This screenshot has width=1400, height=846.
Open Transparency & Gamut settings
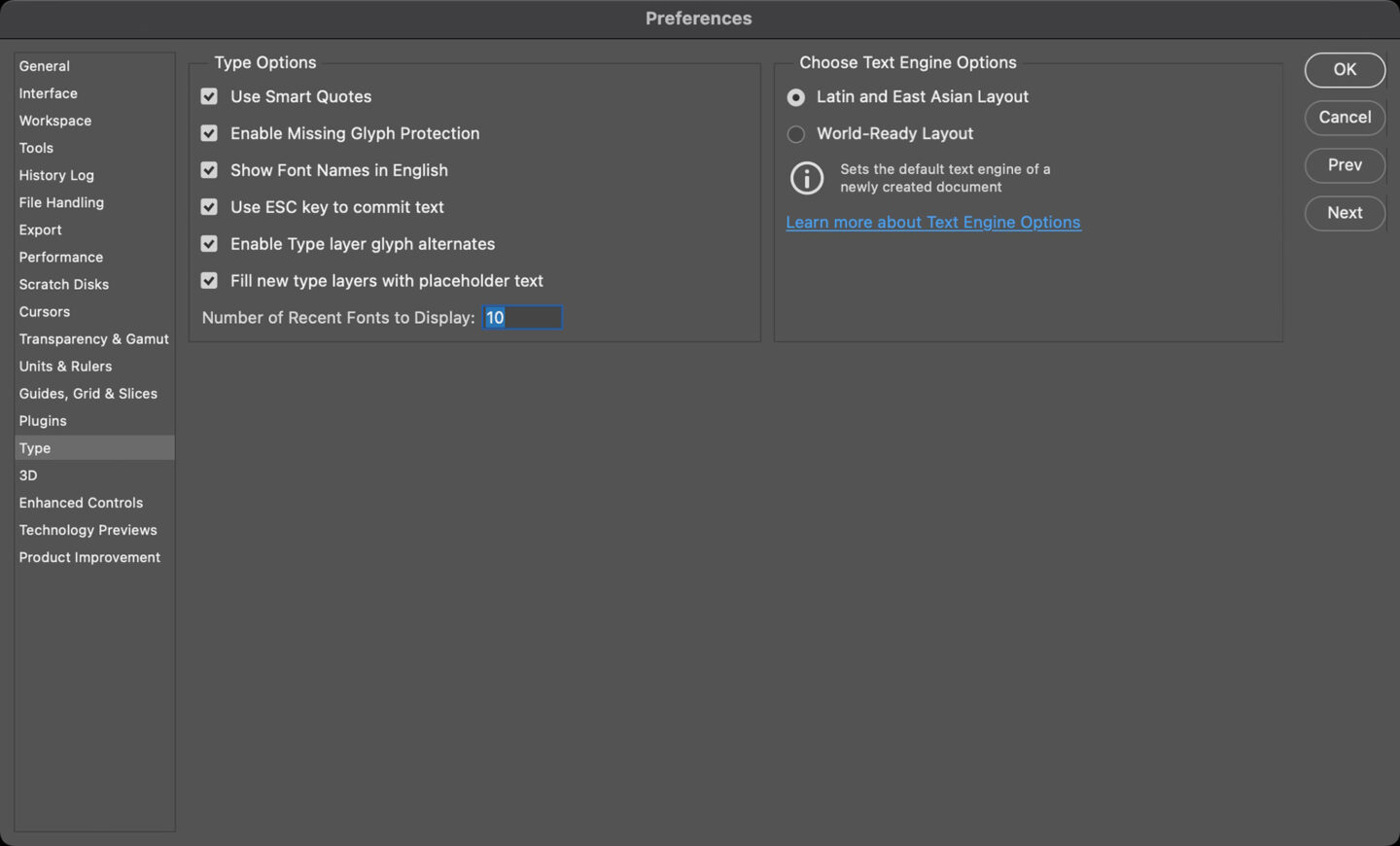click(x=93, y=338)
